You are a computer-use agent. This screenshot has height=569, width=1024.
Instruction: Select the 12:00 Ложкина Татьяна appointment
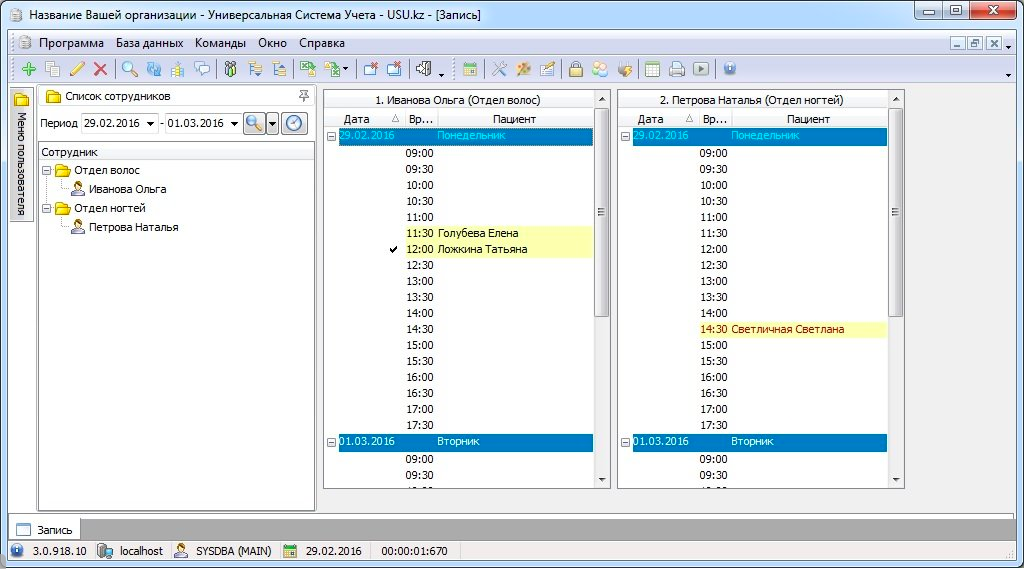coord(499,249)
